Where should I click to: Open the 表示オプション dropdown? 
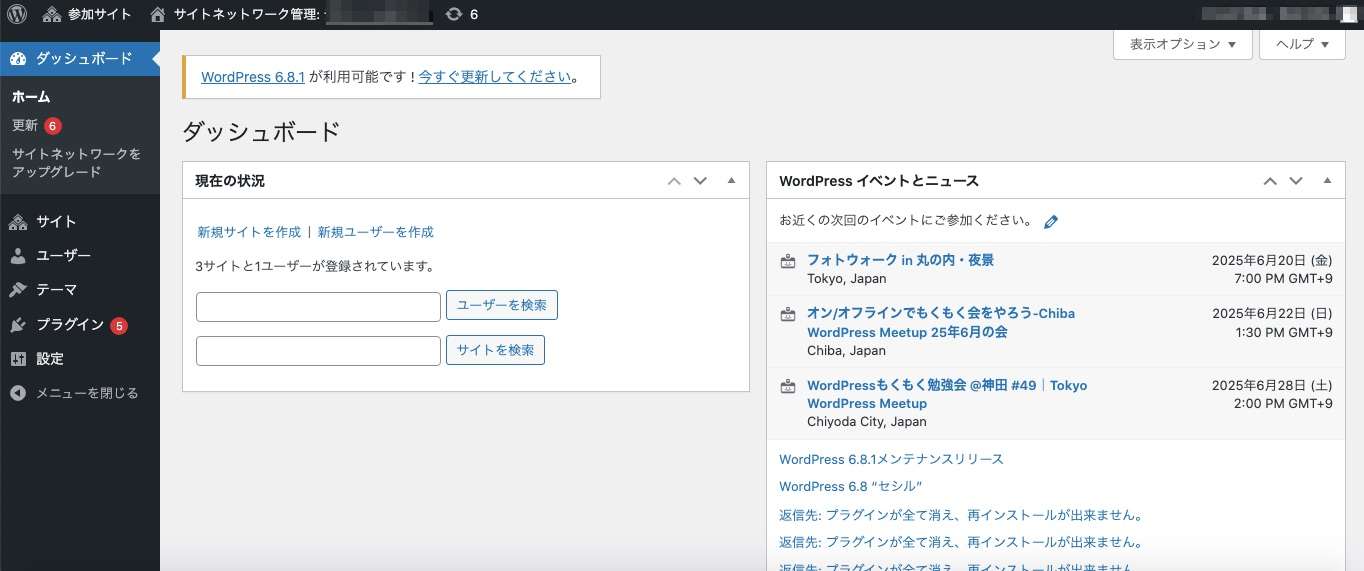[x=1183, y=44]
